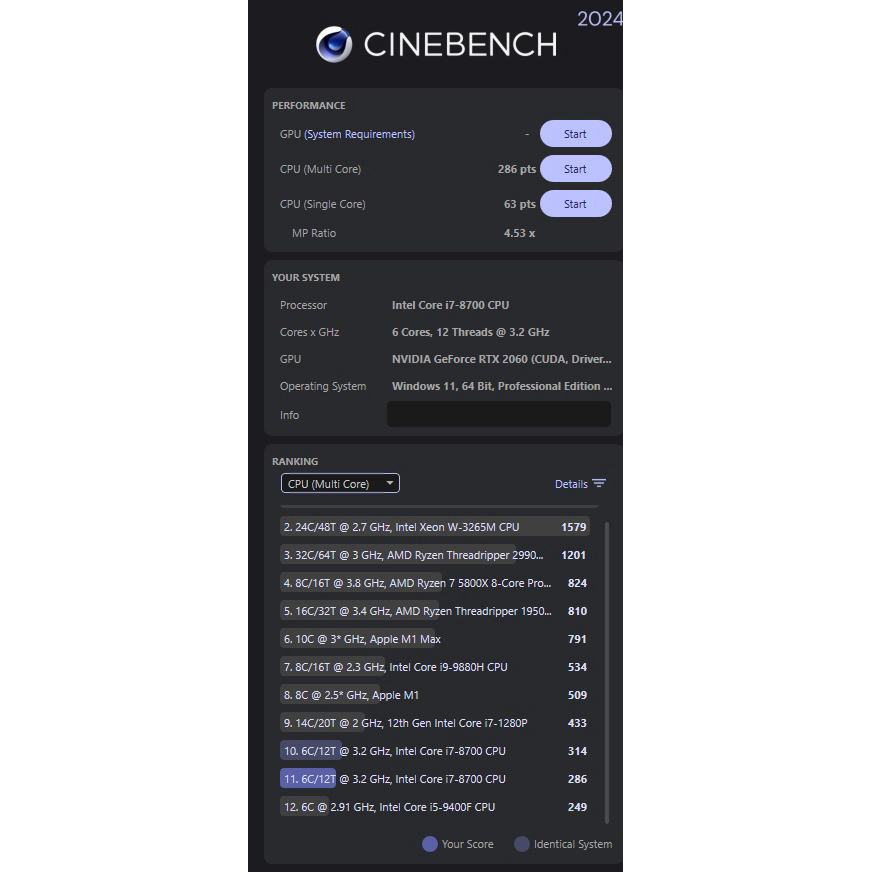Start the CPU (Multi Core) benchmark
Image resolution: width=872 pixels, height=872 pixels.
576,169
